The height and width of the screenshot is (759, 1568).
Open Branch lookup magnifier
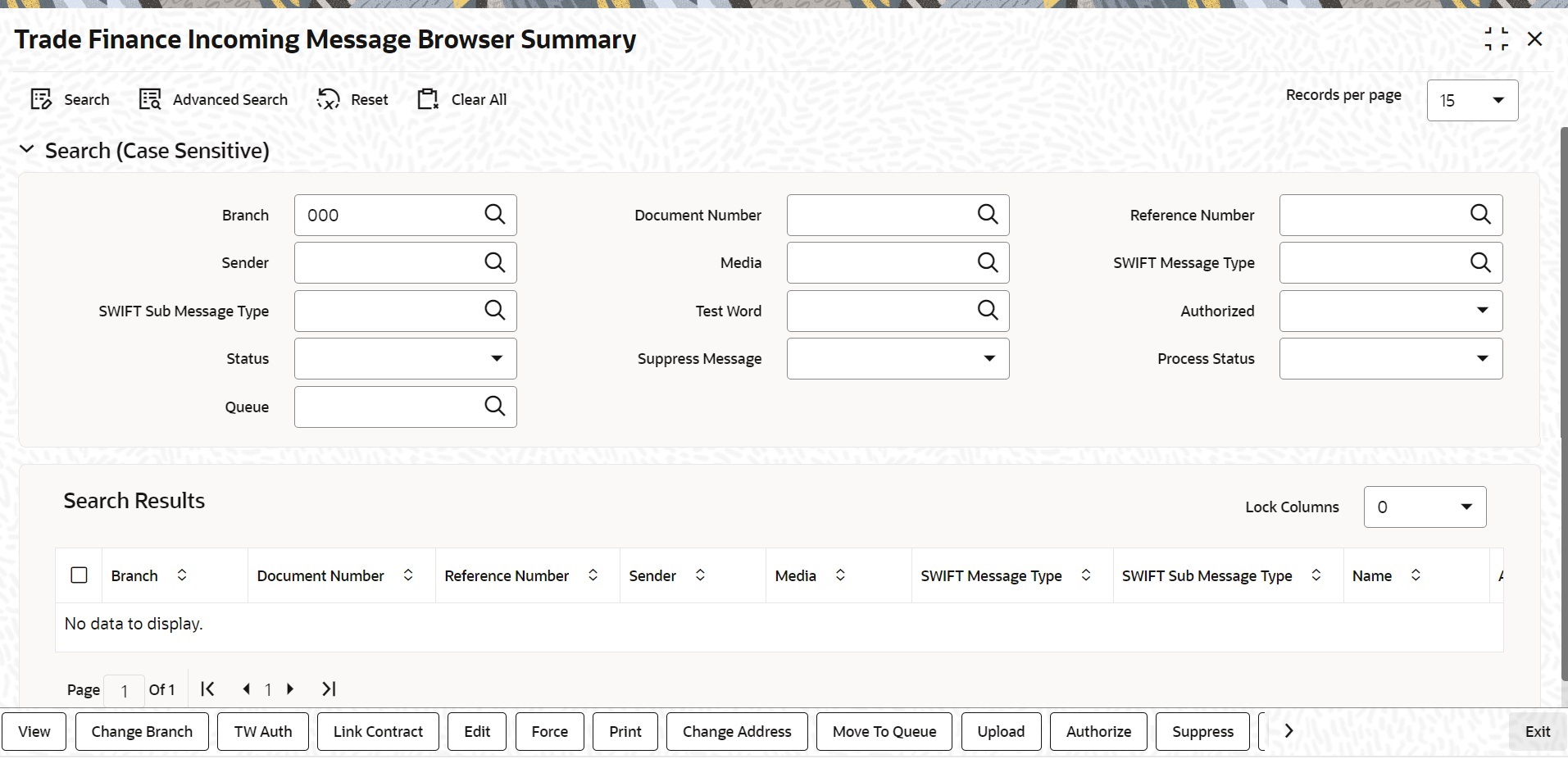click(x=495, y=214)
